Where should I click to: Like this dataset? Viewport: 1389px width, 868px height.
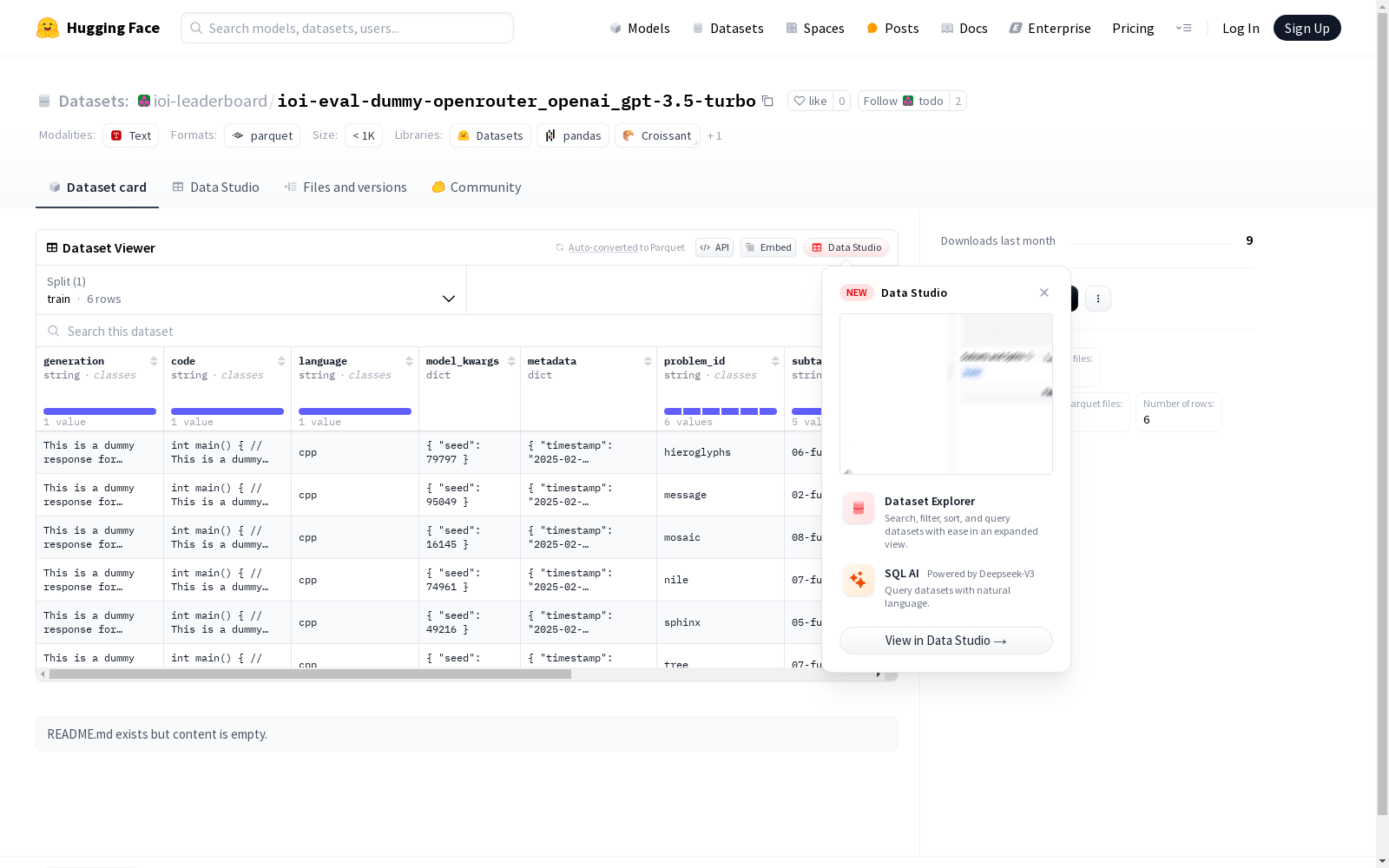810,101
